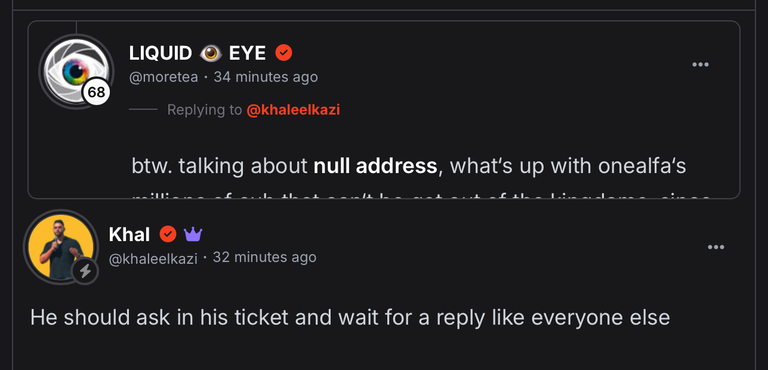Click the 32 minutes ago timestamp
768x370 pixels.
[x=264, y=257]
